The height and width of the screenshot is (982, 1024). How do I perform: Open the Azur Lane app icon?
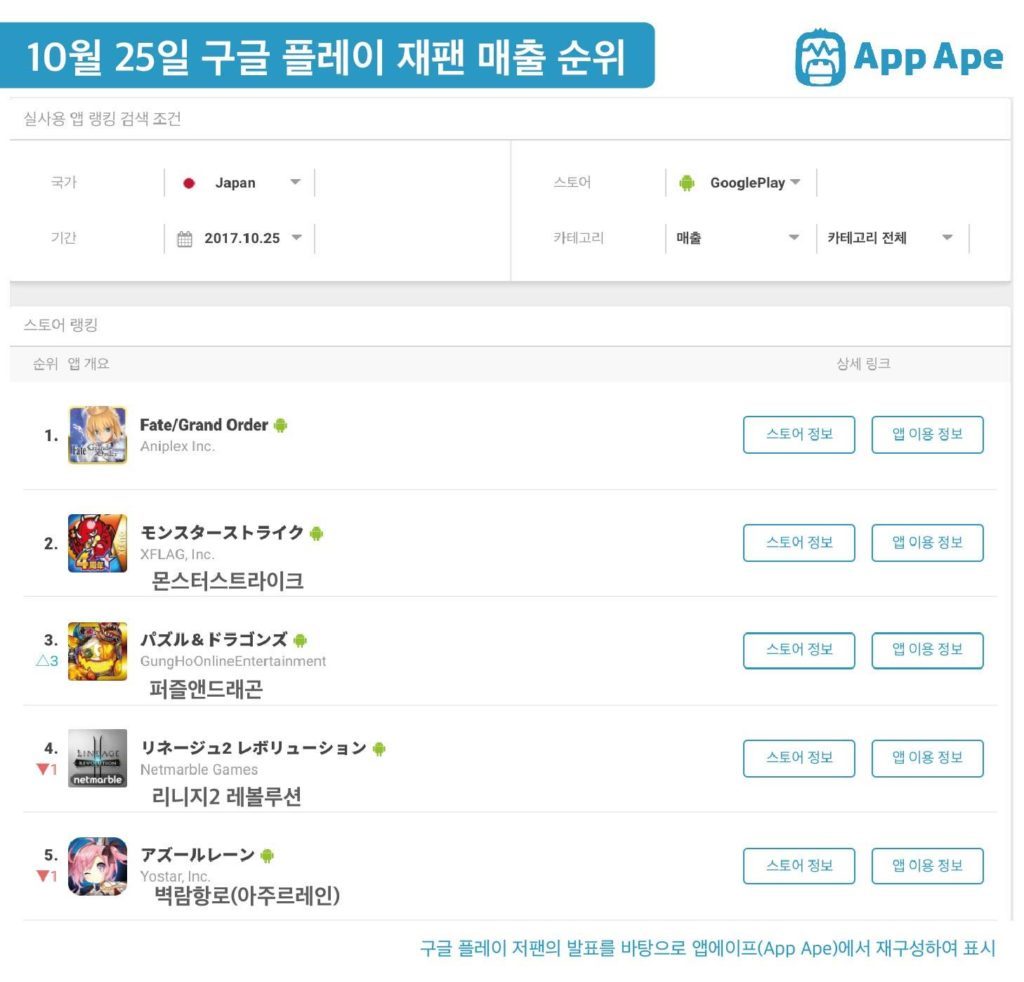[97, 866]
